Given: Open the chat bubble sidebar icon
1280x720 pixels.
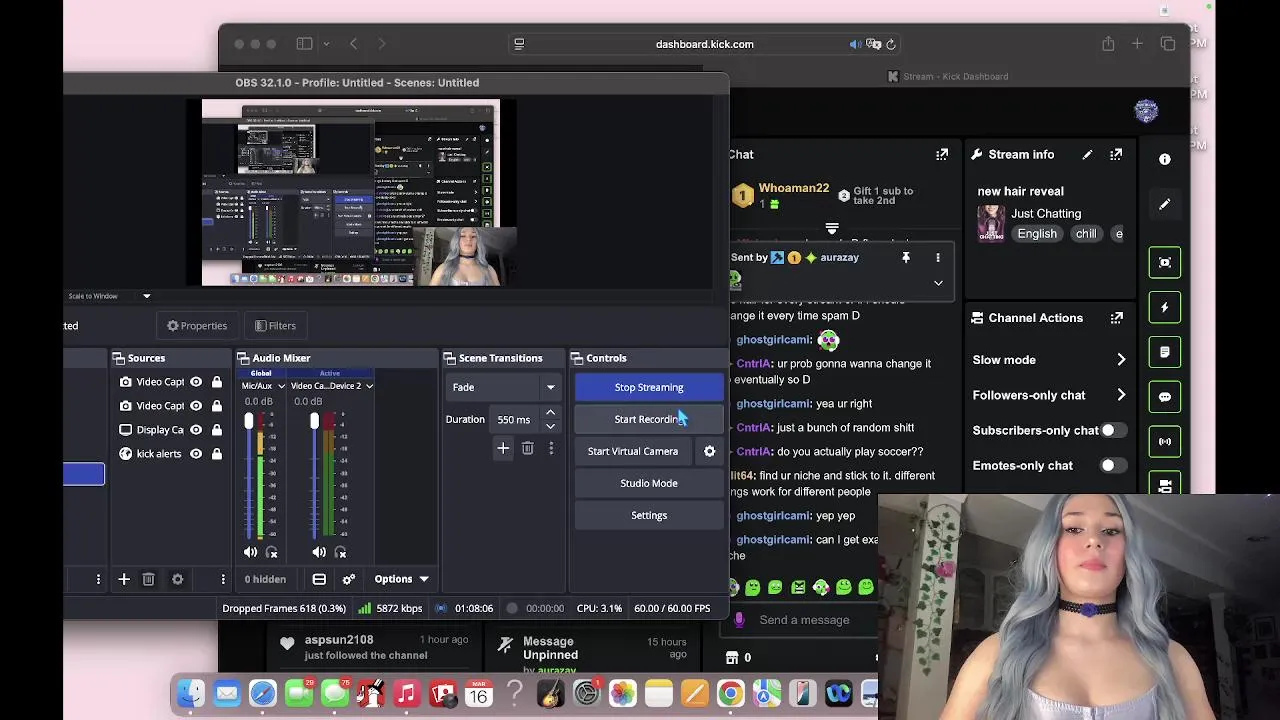Looking at the screenshot, I should pos(1165,397).
